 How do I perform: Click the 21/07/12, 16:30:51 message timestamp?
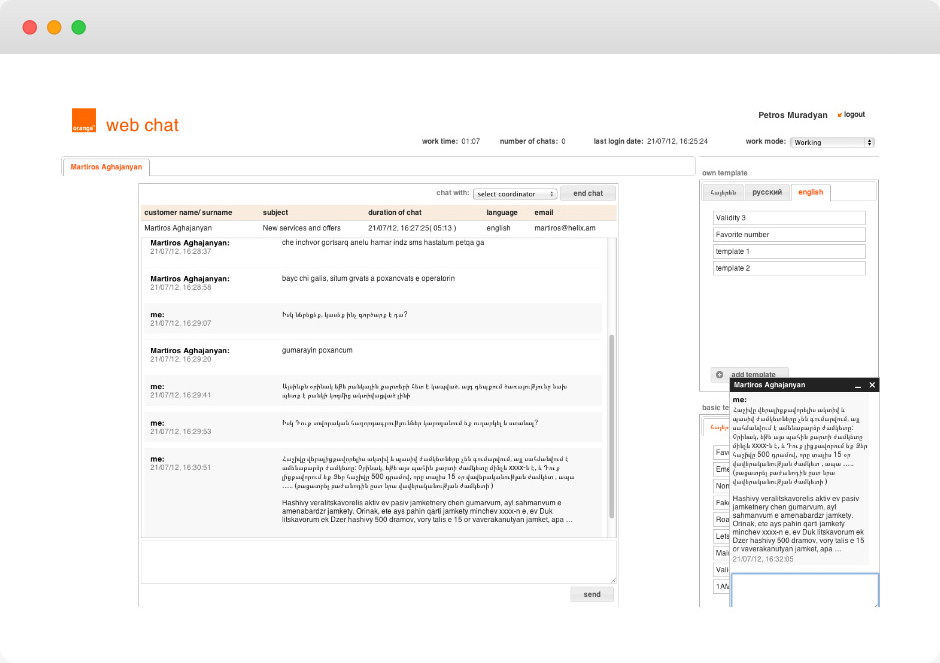(x=180, y=467)
